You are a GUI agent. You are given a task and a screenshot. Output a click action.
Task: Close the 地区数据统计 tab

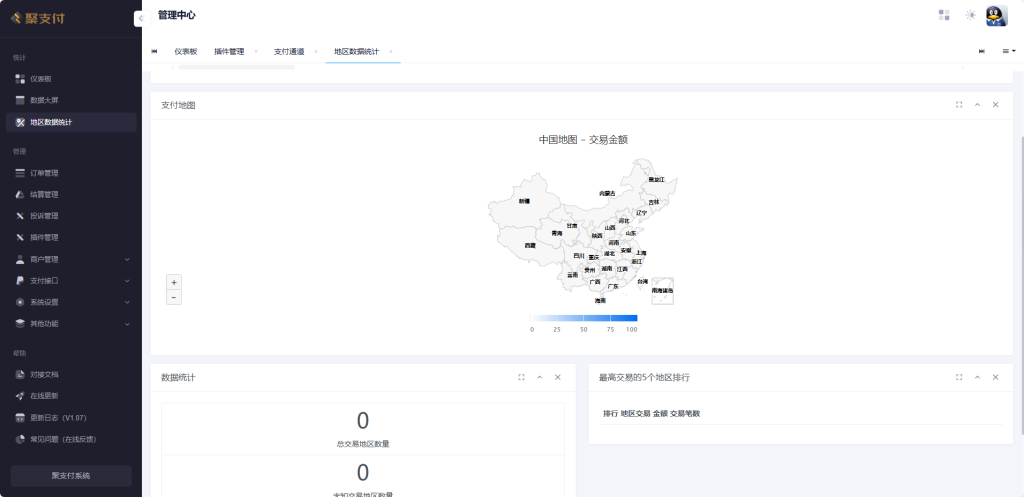391,52
